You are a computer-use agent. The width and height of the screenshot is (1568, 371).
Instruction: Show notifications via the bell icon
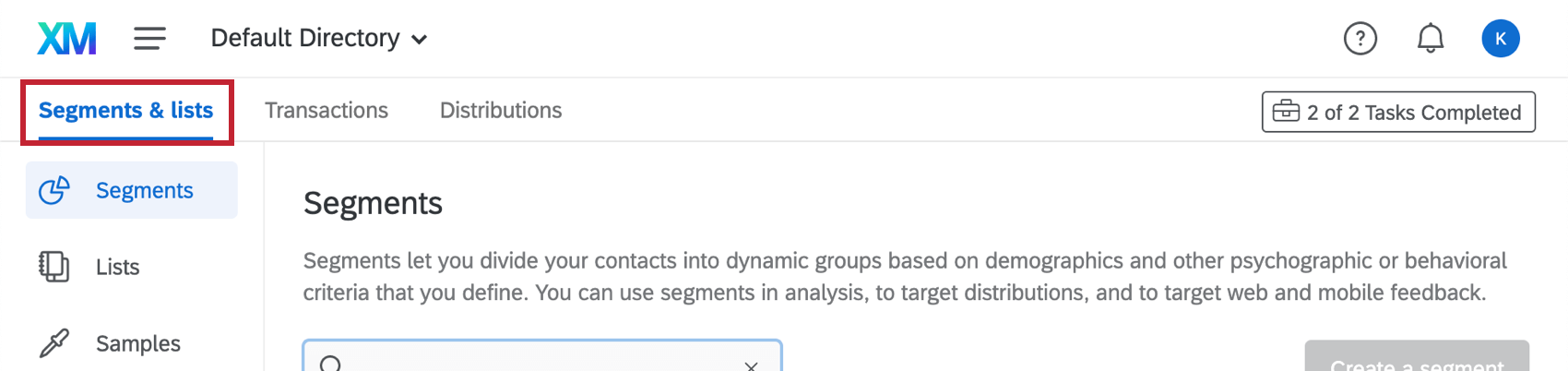click(1430, 39)
